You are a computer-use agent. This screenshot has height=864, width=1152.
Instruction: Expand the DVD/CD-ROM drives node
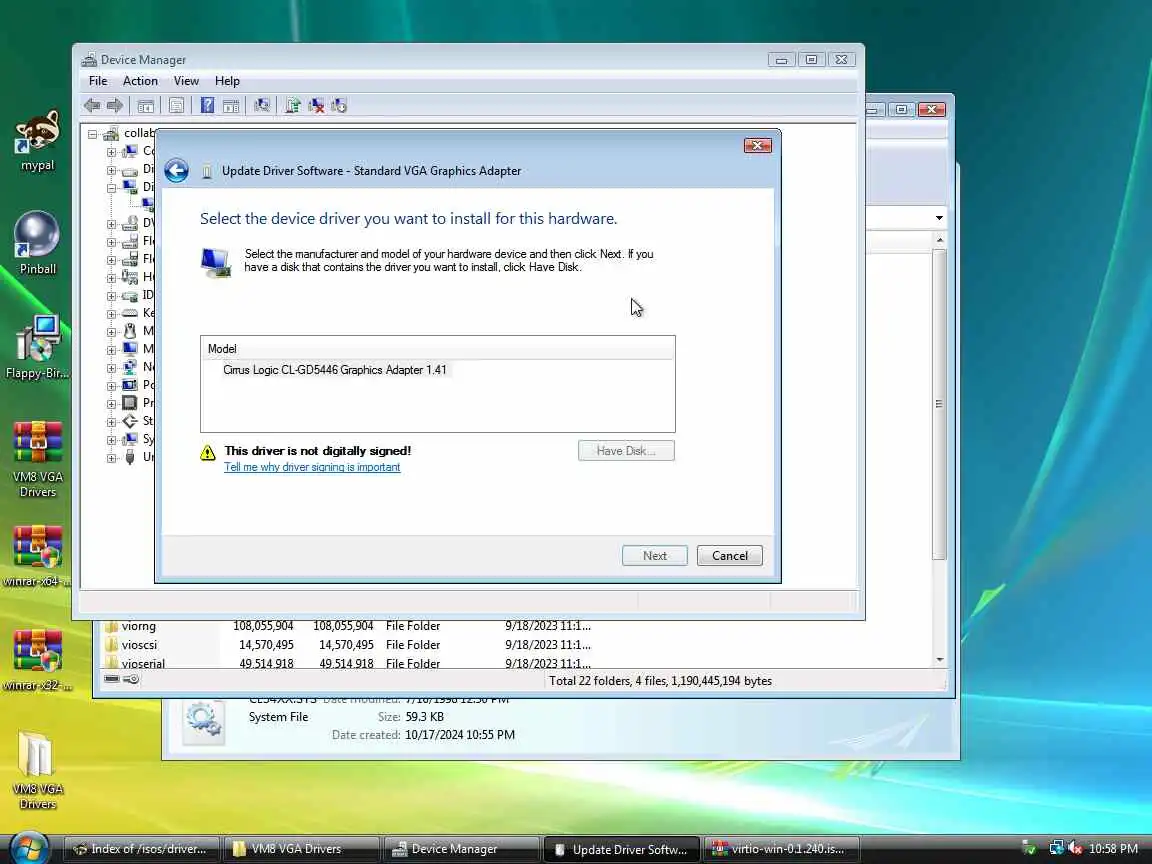click(x=112, y=223)
